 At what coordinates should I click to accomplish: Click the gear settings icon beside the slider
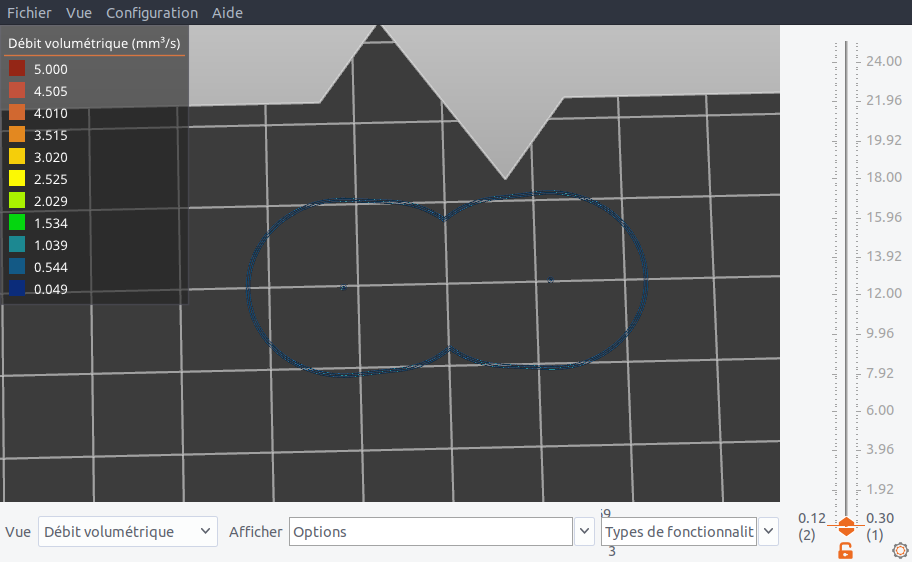(x=900, y=550)
